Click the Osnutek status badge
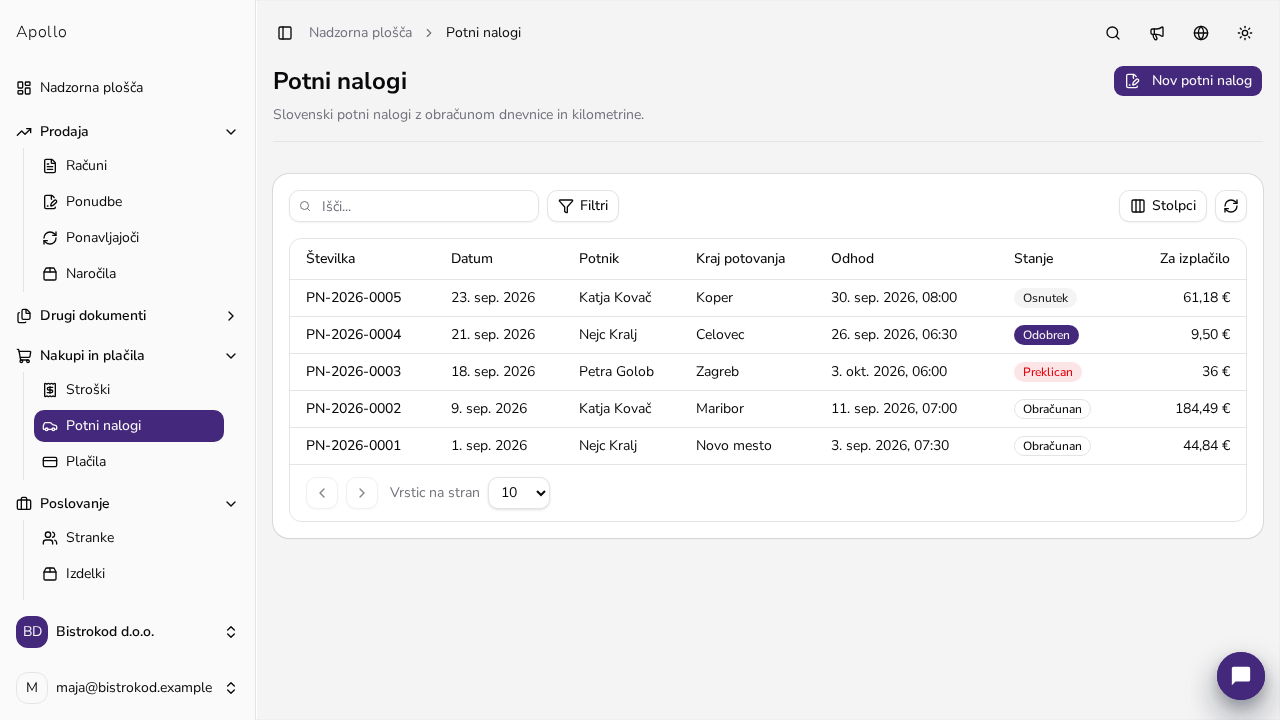The height and width of the screenshot is (720, 1280). [1045, 298]
